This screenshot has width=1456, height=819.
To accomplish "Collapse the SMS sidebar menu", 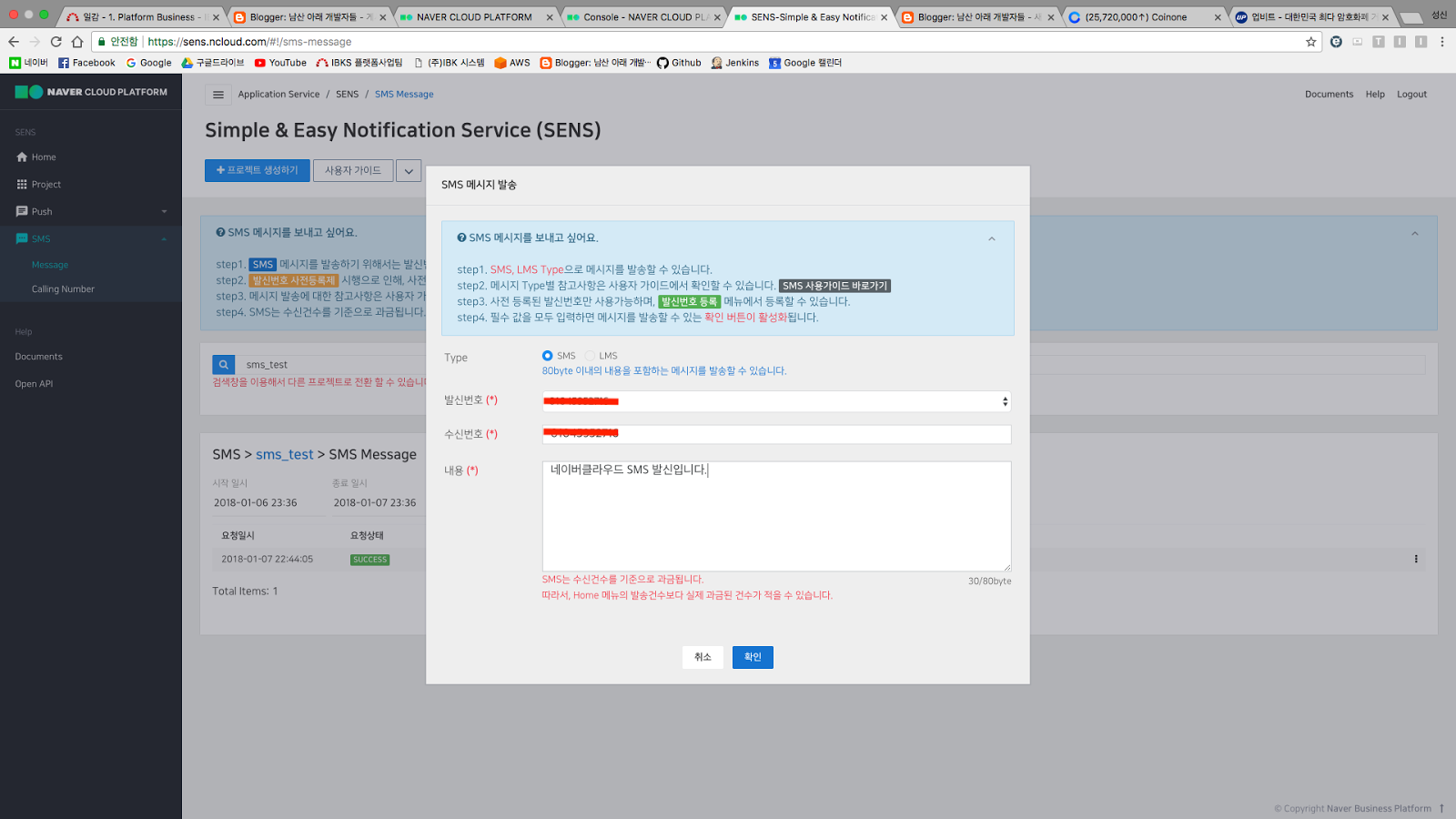I will pos(91,238).
